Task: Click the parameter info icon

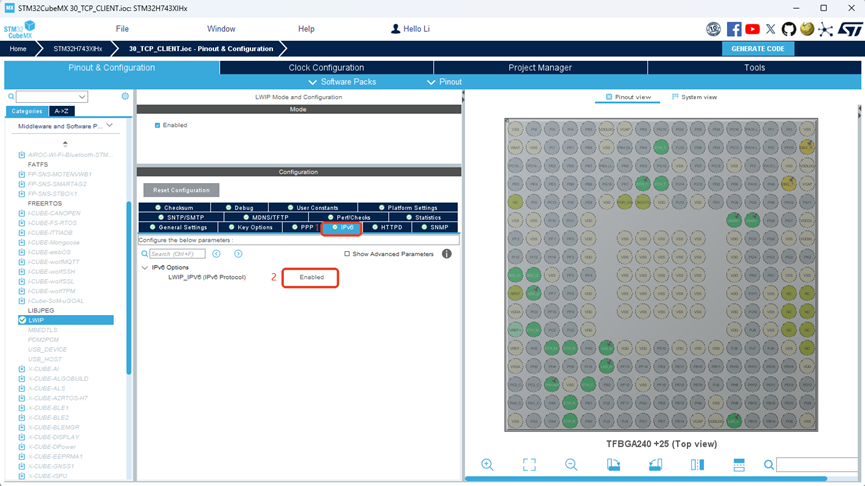Action: (447, 254)
